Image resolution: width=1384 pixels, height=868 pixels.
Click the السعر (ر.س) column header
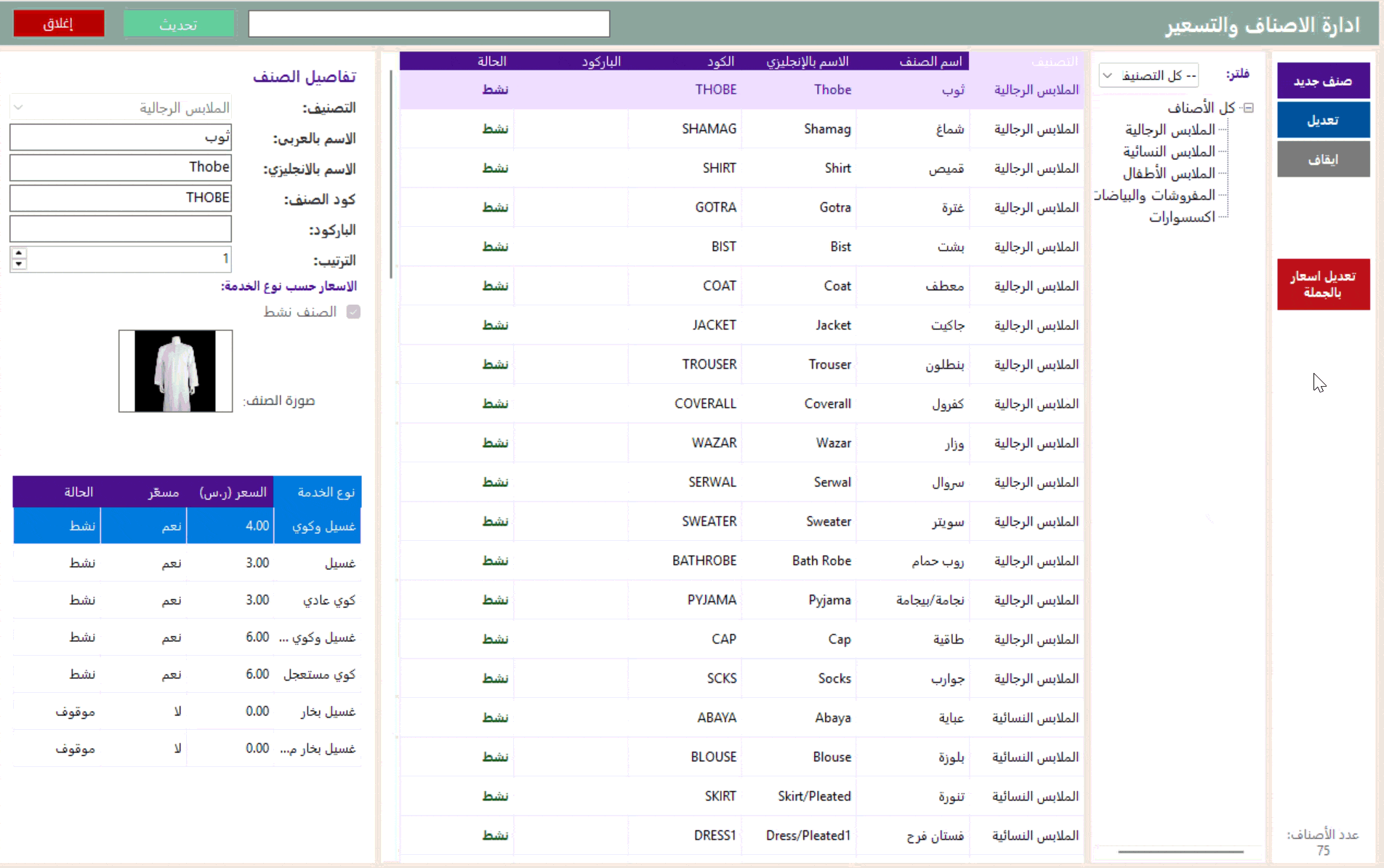pos(230,492)
